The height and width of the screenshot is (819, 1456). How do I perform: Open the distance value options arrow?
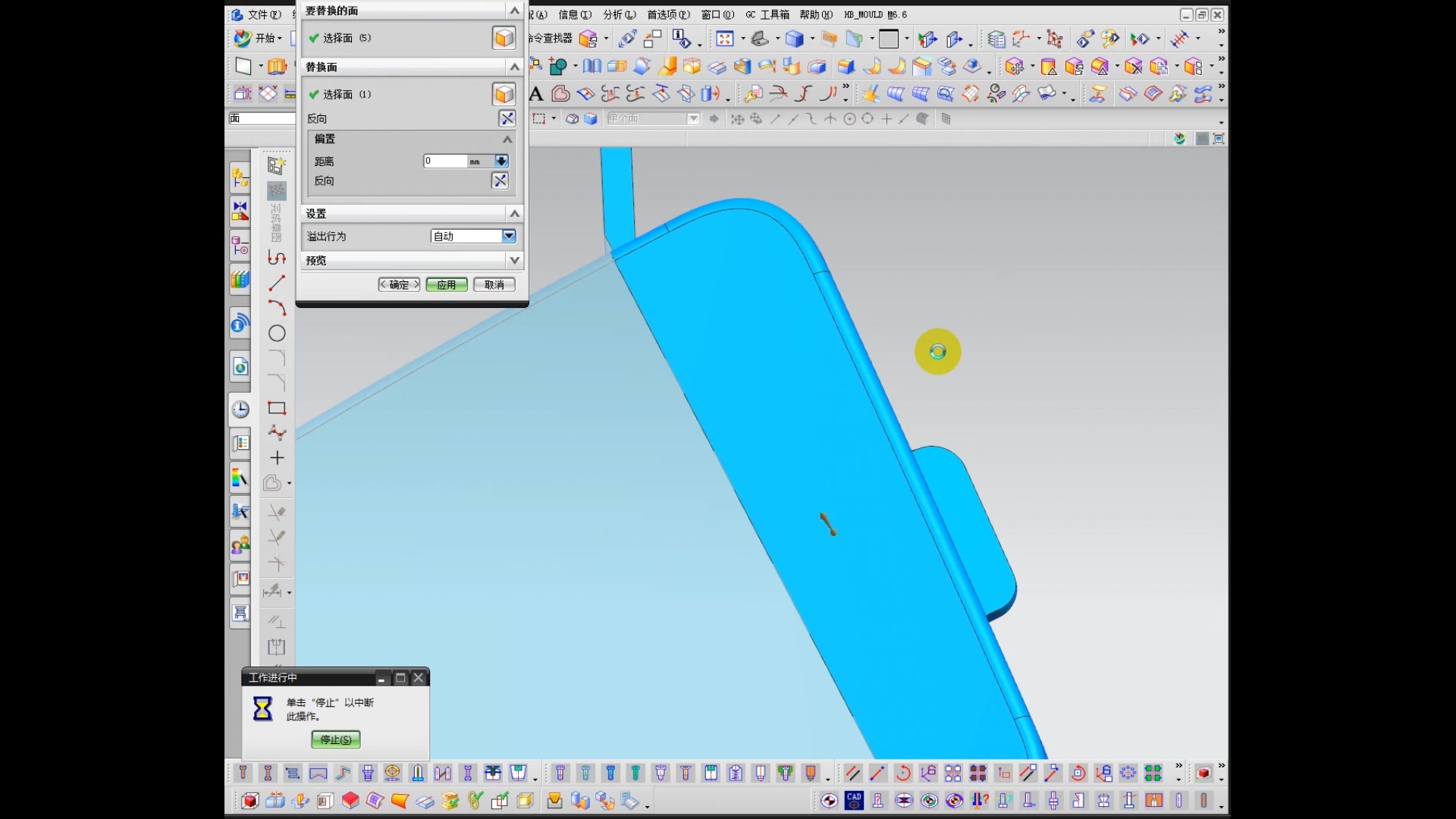click(x=501, y=161)
